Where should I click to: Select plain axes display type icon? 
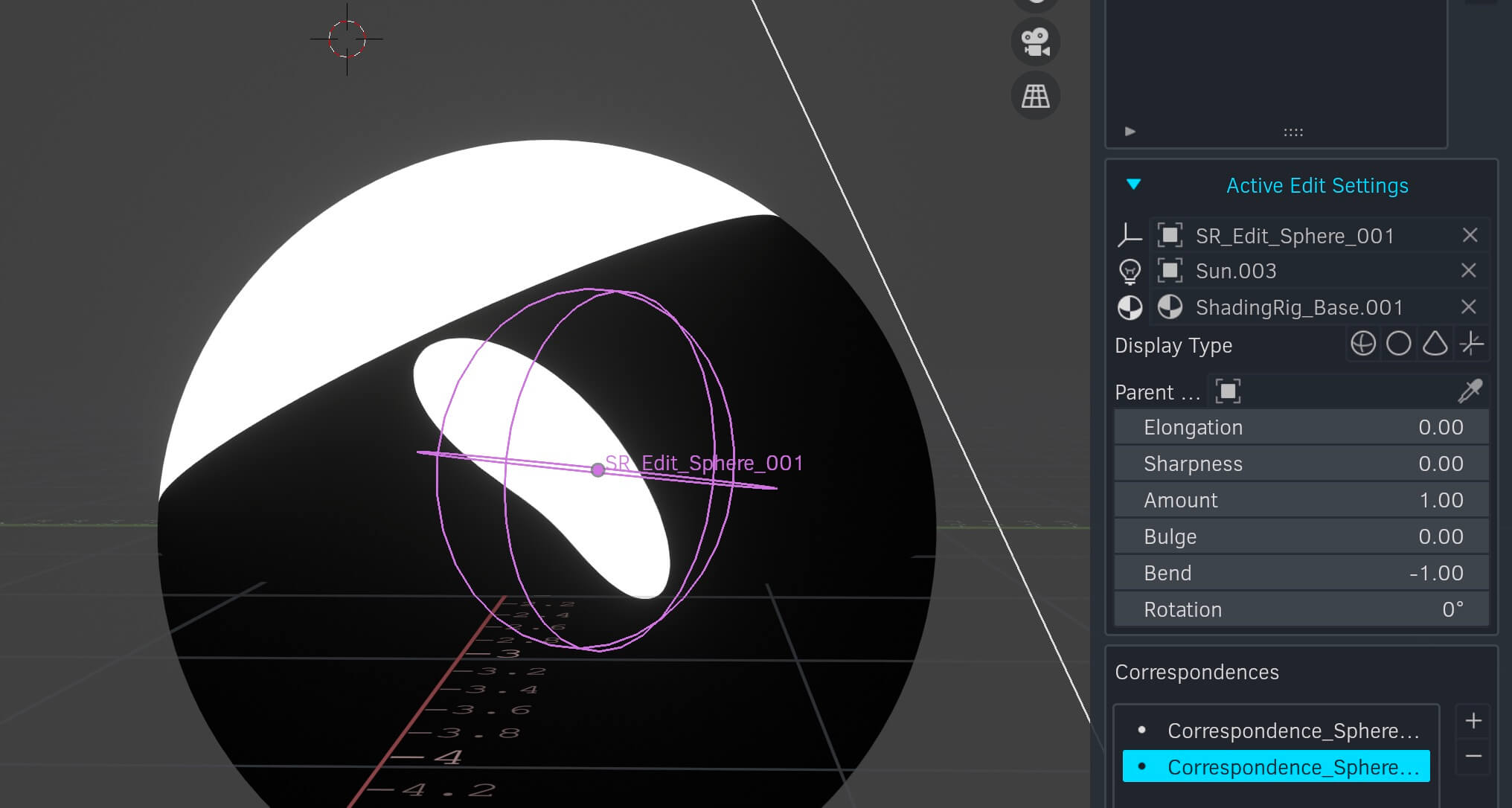point(1471,344)
